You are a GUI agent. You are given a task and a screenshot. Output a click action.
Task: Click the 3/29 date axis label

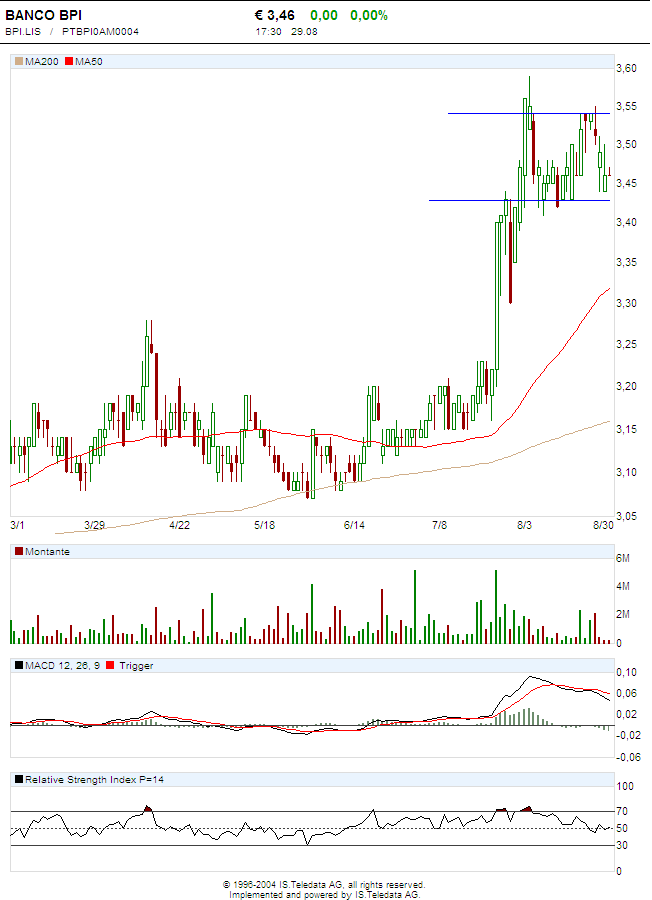pos(95,525)
